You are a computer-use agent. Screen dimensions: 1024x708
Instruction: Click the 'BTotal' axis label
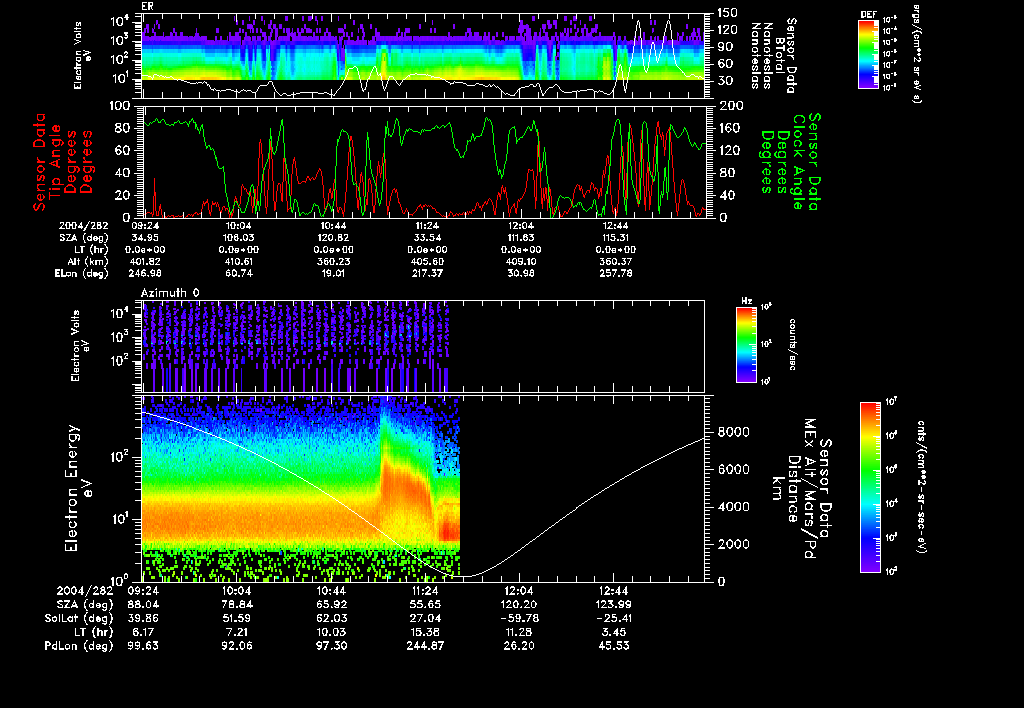(780, 55)
